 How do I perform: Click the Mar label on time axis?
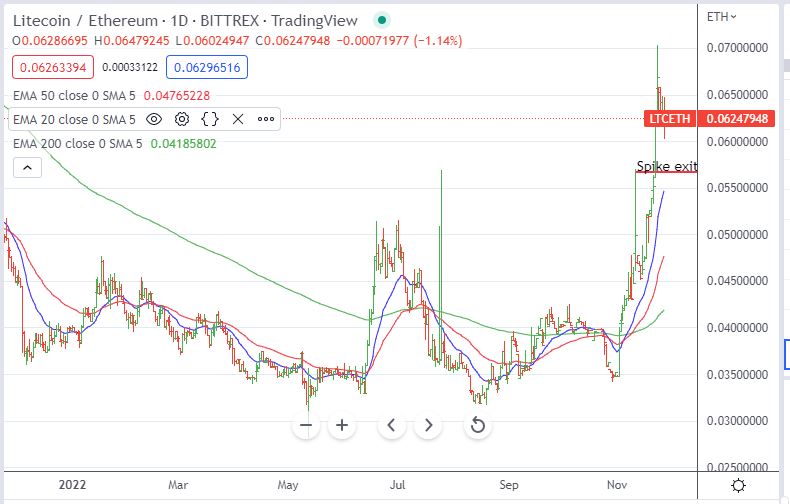[x=178, y=485]
